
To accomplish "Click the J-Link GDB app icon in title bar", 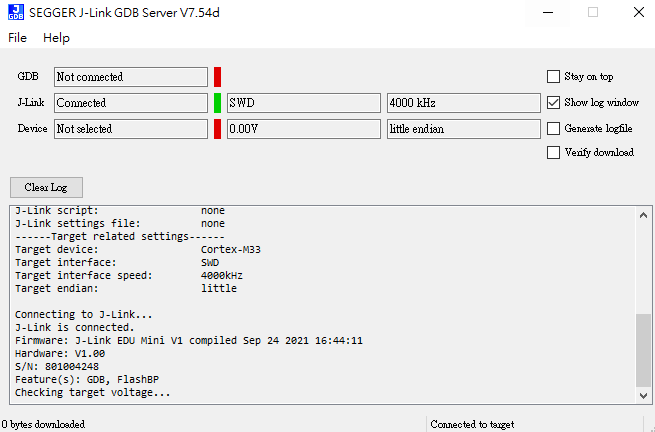I will point(16,13).
